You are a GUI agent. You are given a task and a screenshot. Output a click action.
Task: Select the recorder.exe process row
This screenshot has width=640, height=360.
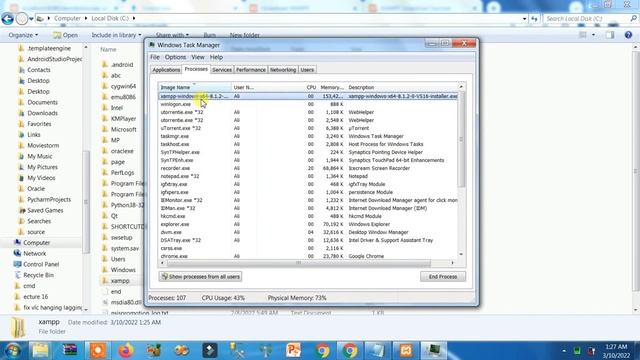[308, 168]
